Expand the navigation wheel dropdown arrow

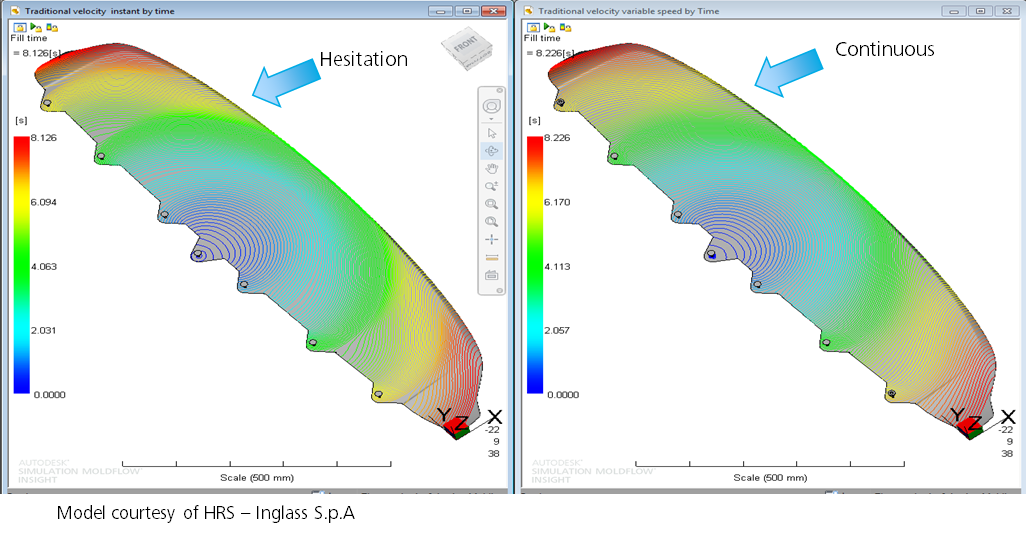[x=491, y=119]
